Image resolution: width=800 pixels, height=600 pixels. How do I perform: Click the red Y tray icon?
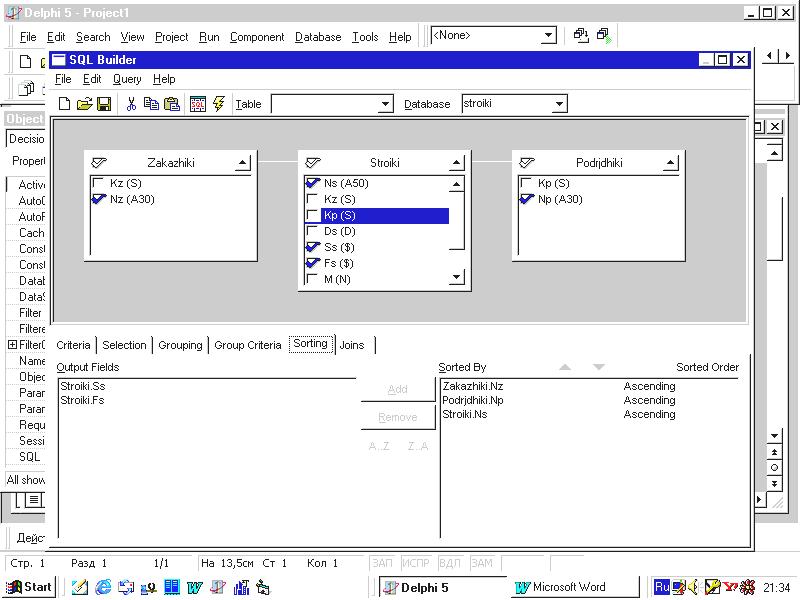(x=731, y=587)
